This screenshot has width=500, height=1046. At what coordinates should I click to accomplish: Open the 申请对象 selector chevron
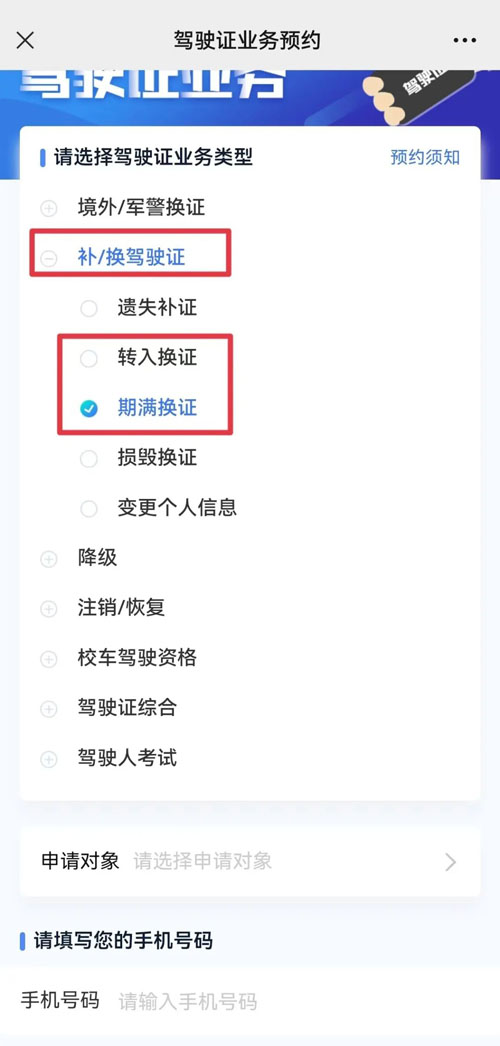[451, 862]
